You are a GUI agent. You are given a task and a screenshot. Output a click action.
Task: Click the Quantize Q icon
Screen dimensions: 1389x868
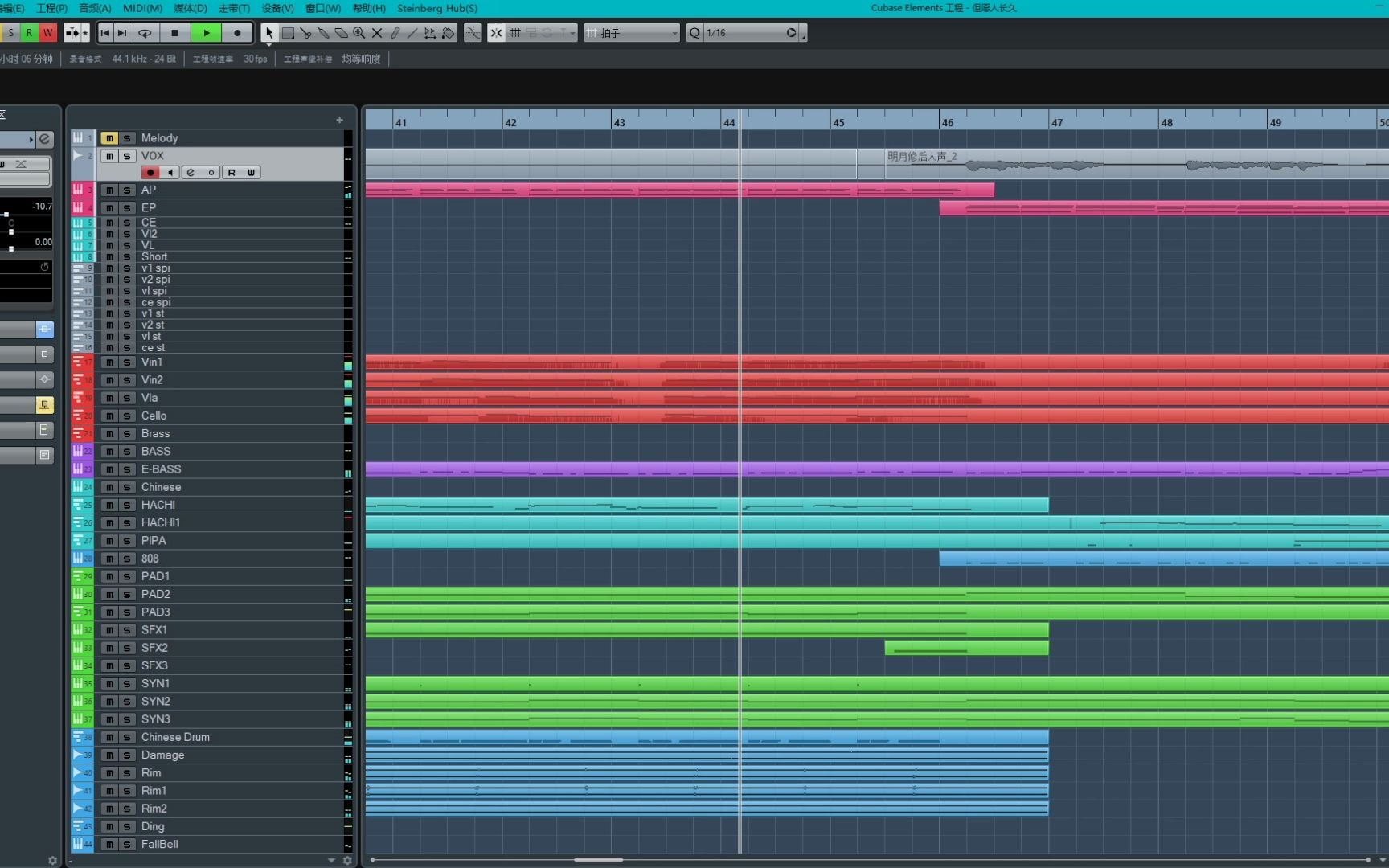tap(694, 33)
